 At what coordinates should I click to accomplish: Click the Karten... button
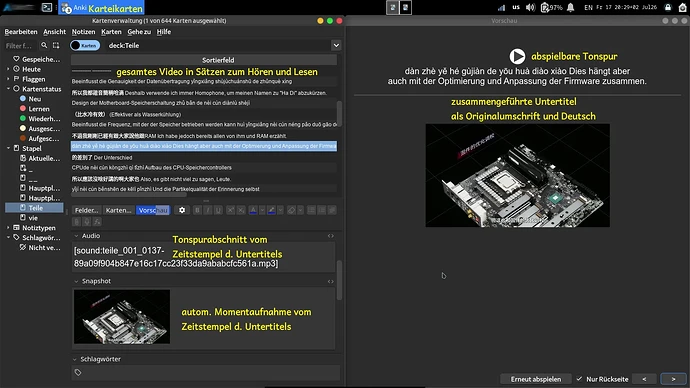[x=118, y=210]
